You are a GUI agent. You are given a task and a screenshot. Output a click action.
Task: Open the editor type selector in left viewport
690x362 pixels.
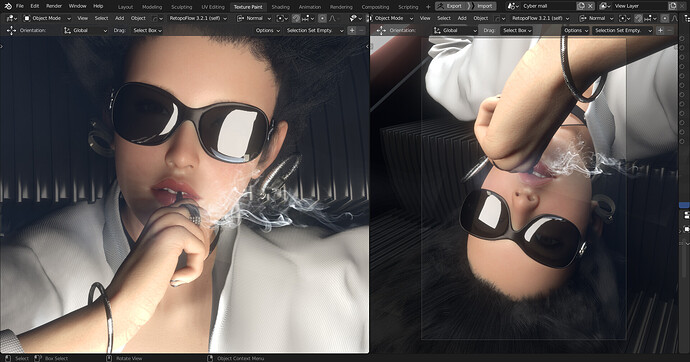coord(11,18)
